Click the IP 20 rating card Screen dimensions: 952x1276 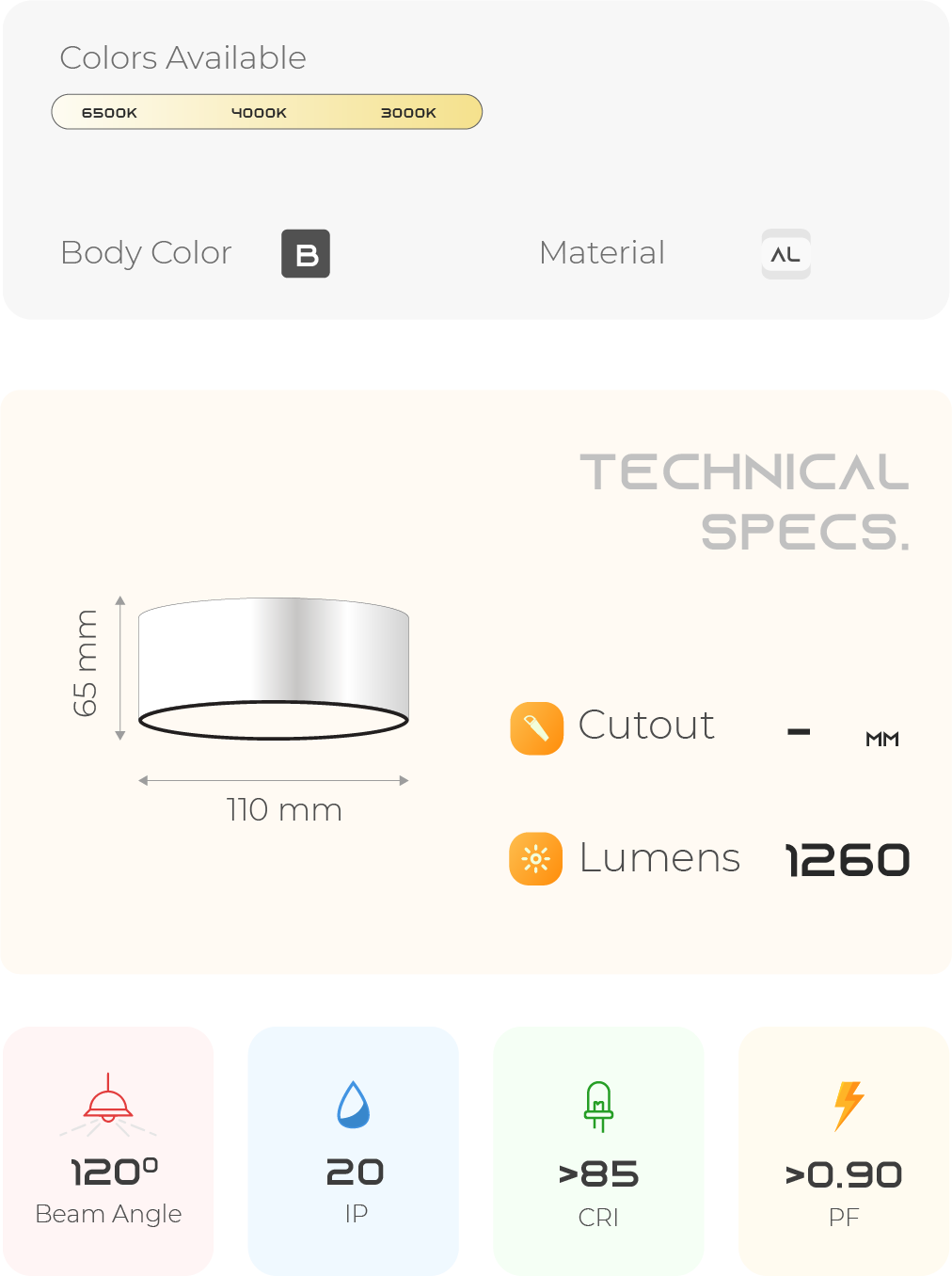click(354, 1151)
